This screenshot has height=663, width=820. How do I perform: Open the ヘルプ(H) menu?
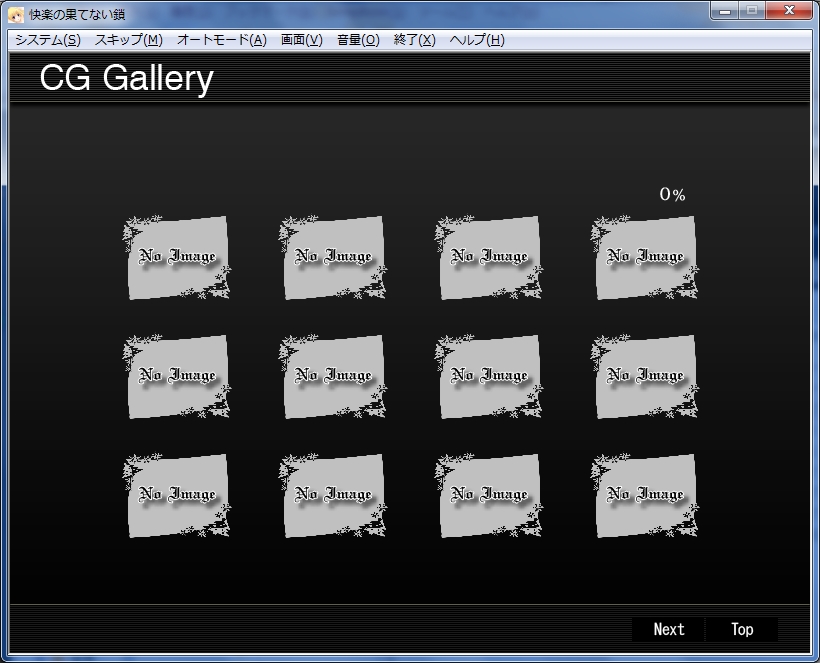click(477, 40)
